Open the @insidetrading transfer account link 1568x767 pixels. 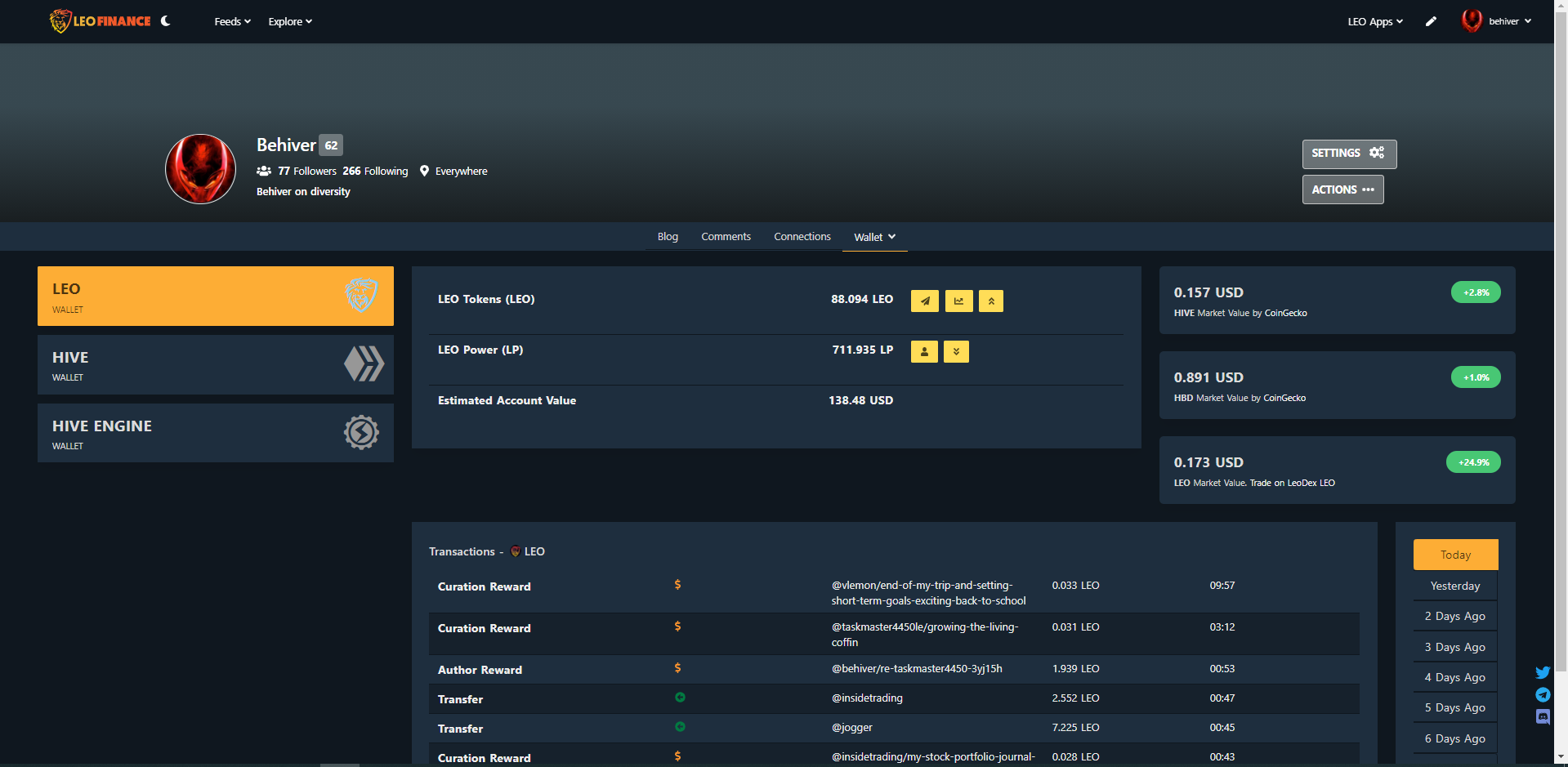(x=867, y=698)
